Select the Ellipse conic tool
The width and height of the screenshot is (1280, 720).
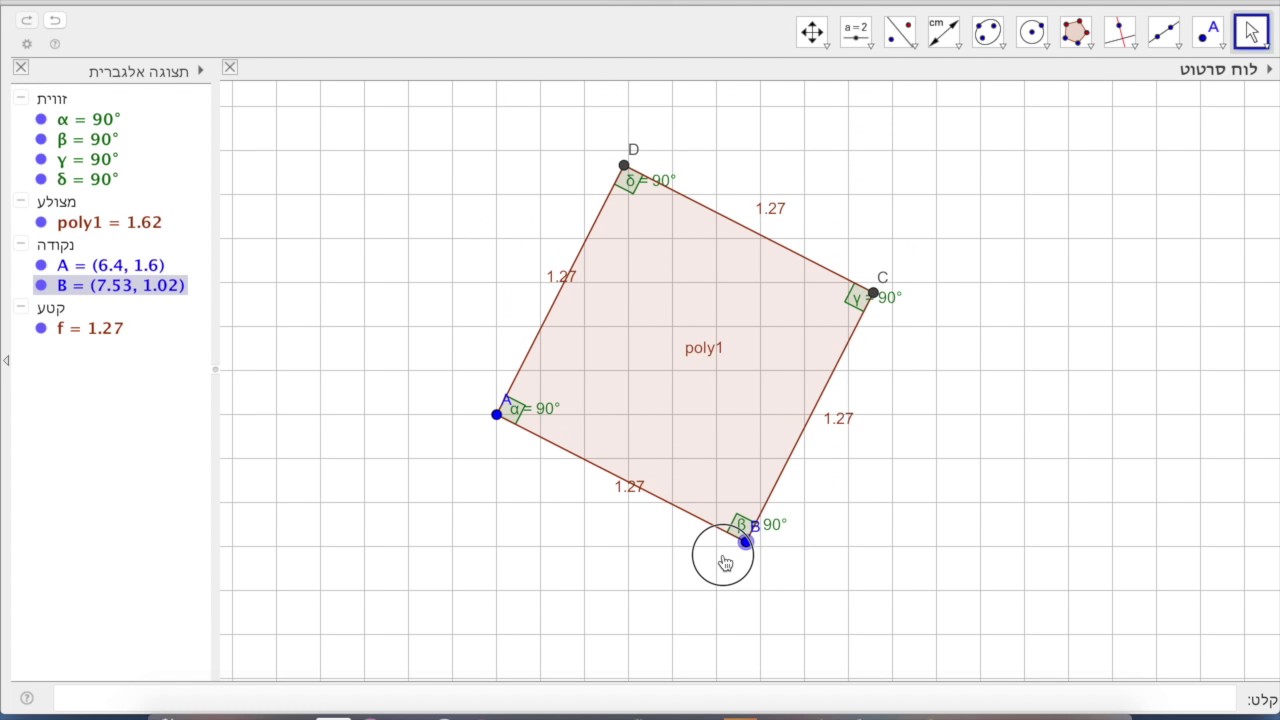tap(988, 32)
